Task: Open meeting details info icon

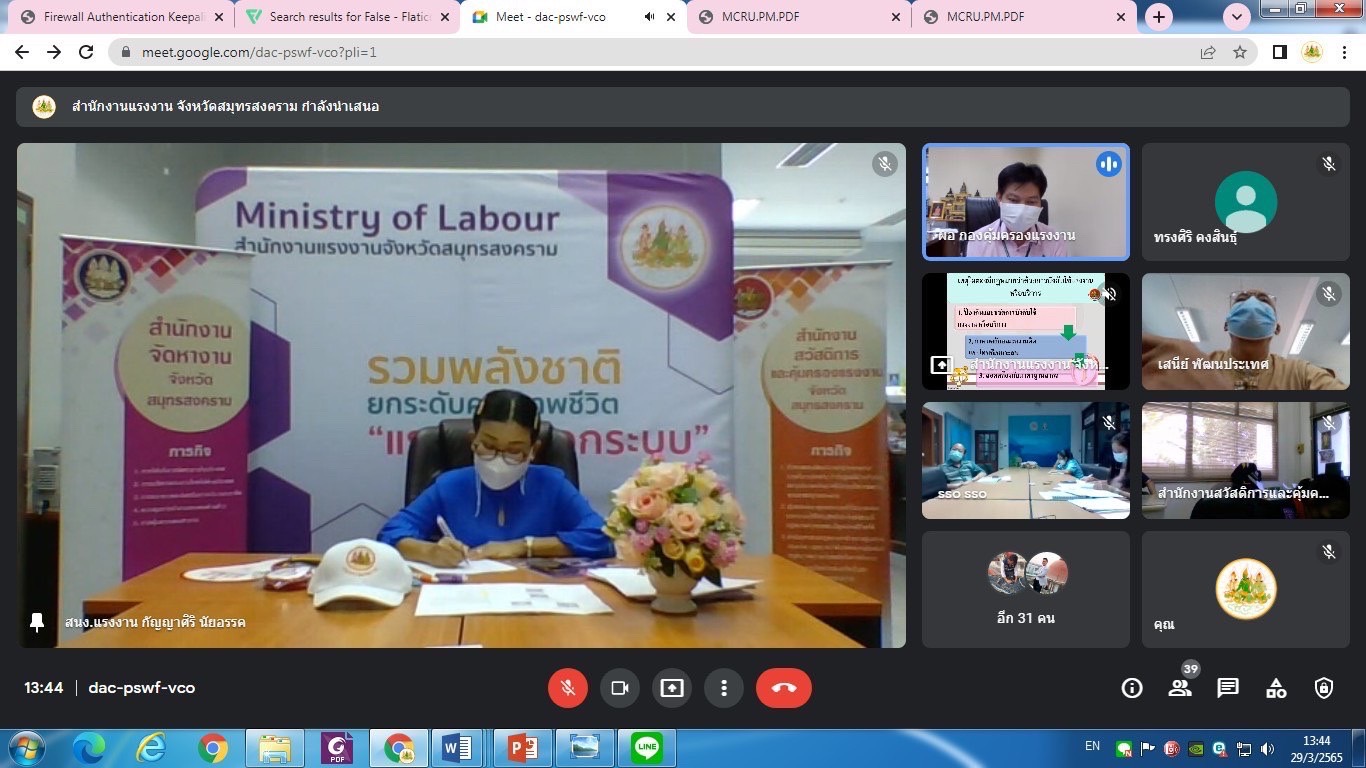Action: 1132,688
